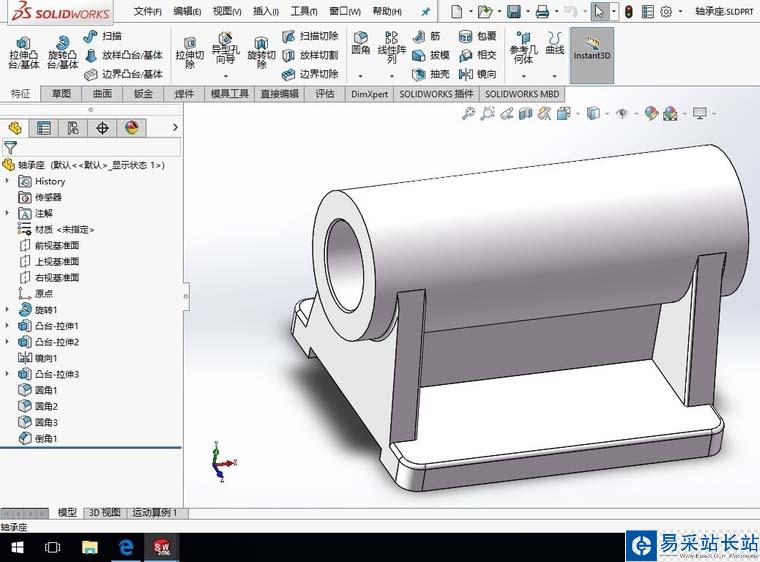Toggle Hide/Show Items eye icon
Image resolution: width=760 pixels, height=562 pixels.
click(622, 114)
